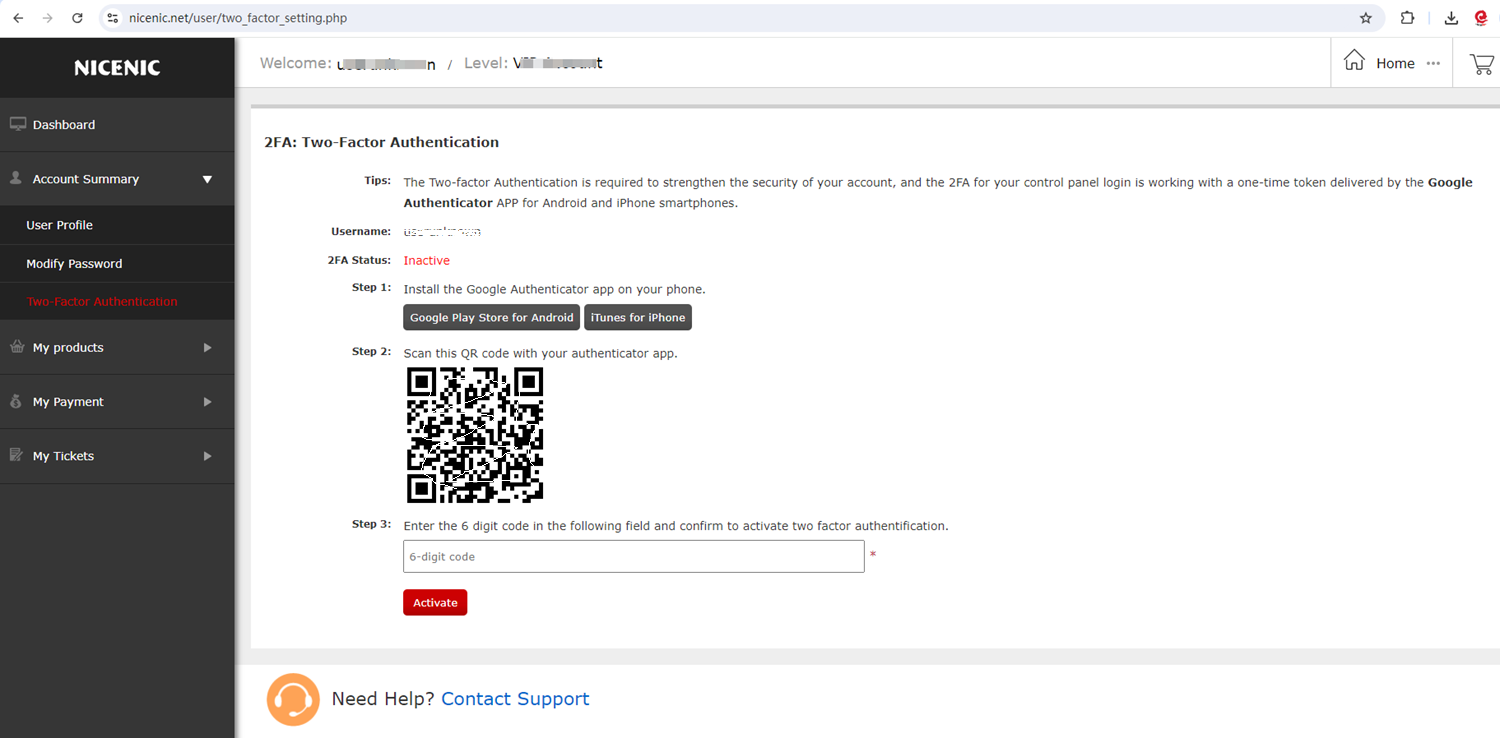Viewport: 1500px width, 738px height.
Task: Click Google Play Store for Android button
Action: tap(492, 317)
